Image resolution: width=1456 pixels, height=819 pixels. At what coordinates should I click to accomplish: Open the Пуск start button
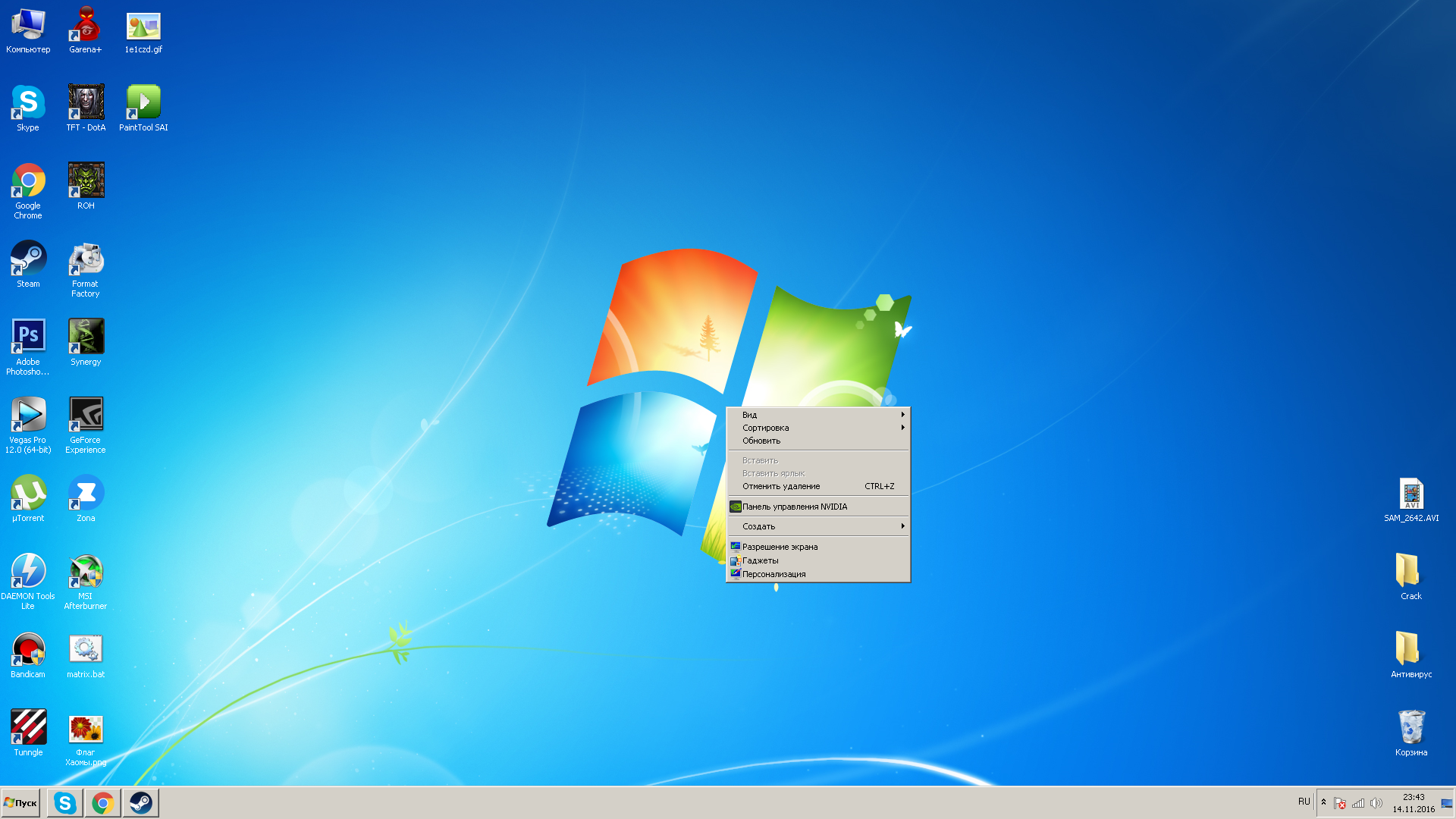pyautogui.click(x=20, y=803)
